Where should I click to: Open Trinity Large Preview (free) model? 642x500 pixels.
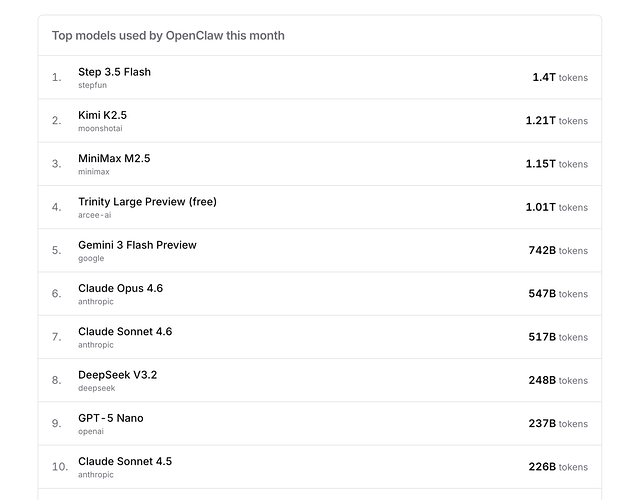coord(147,201)
